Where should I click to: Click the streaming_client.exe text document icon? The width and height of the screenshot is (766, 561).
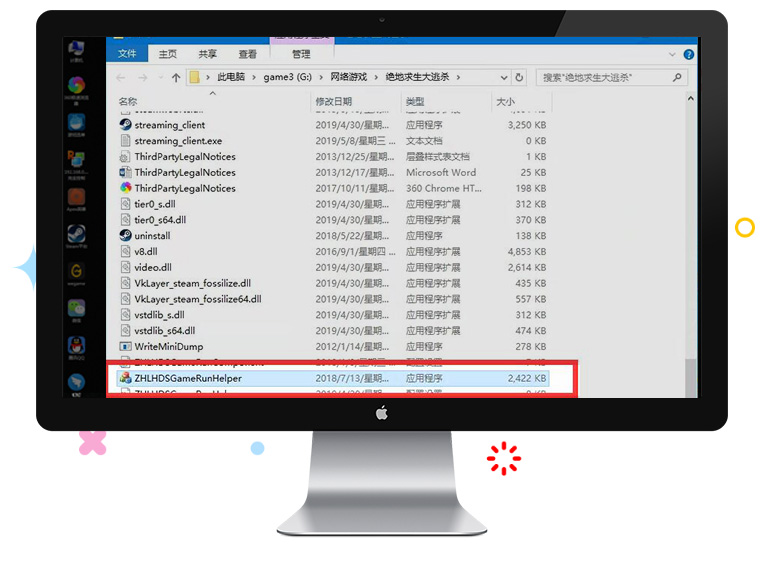coord(126,140)
